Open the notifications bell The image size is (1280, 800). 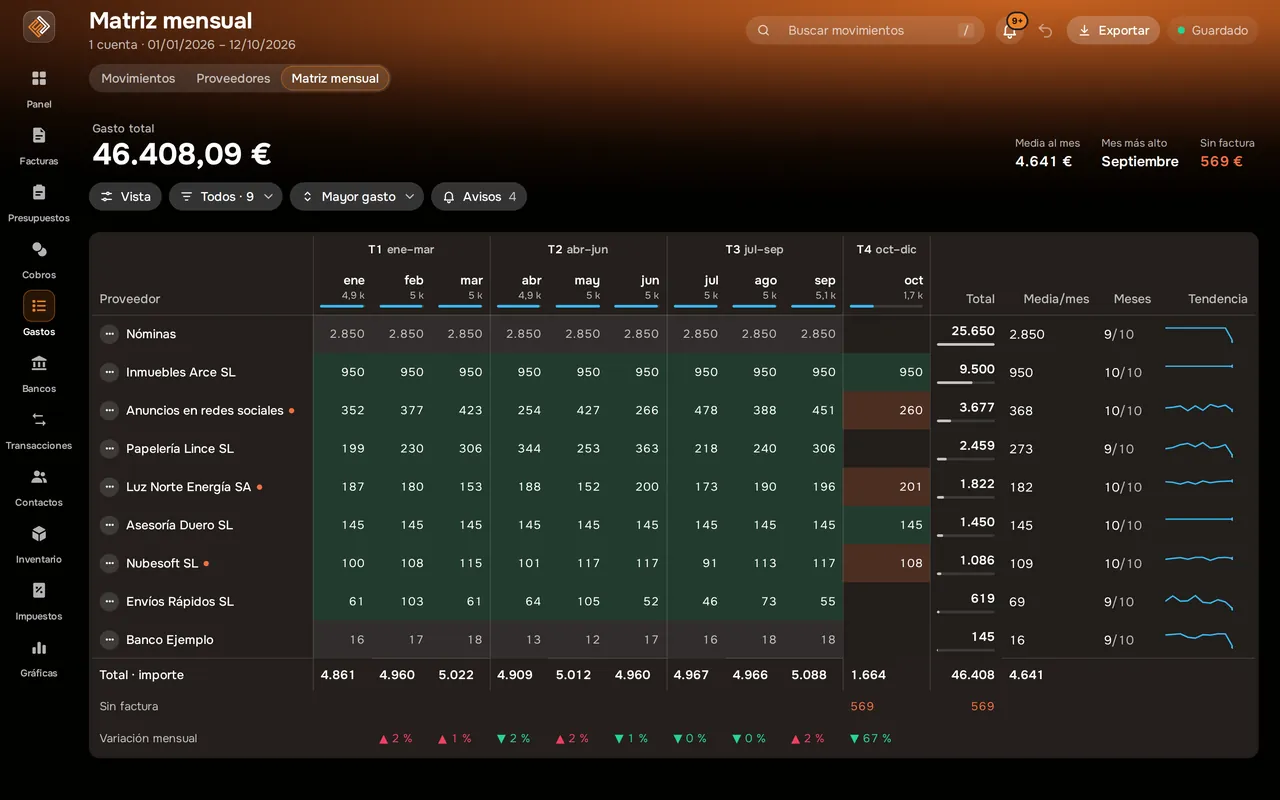(x=1010, y=31)
